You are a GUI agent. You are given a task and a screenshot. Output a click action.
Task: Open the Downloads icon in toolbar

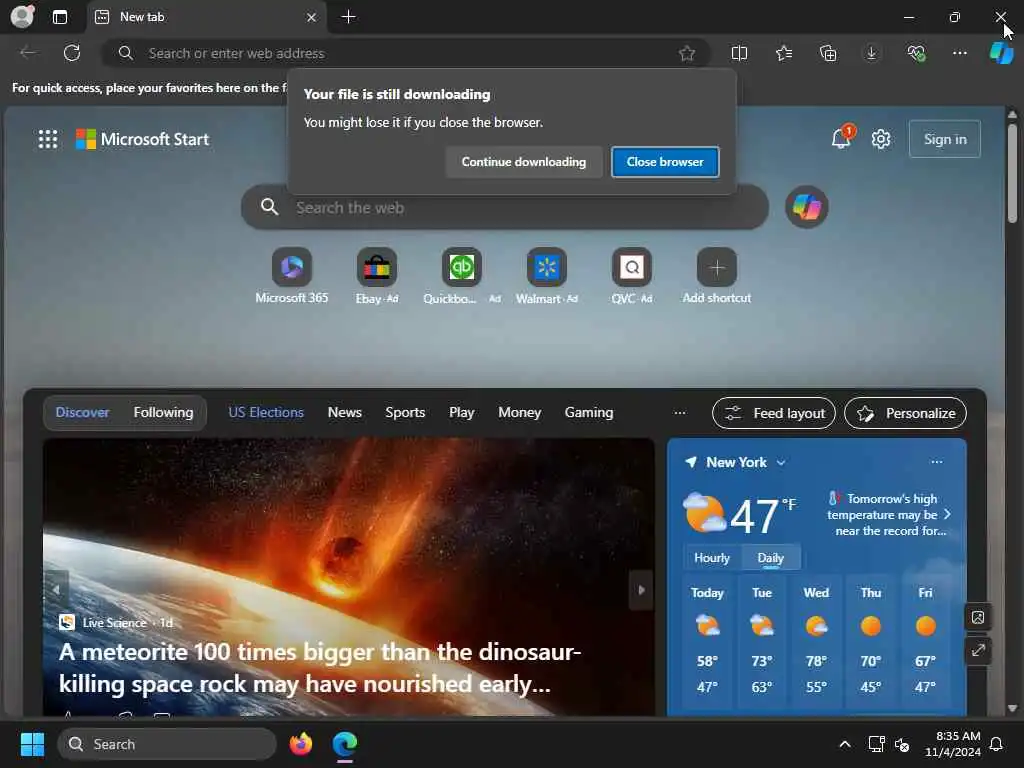(x=871, y=54)
